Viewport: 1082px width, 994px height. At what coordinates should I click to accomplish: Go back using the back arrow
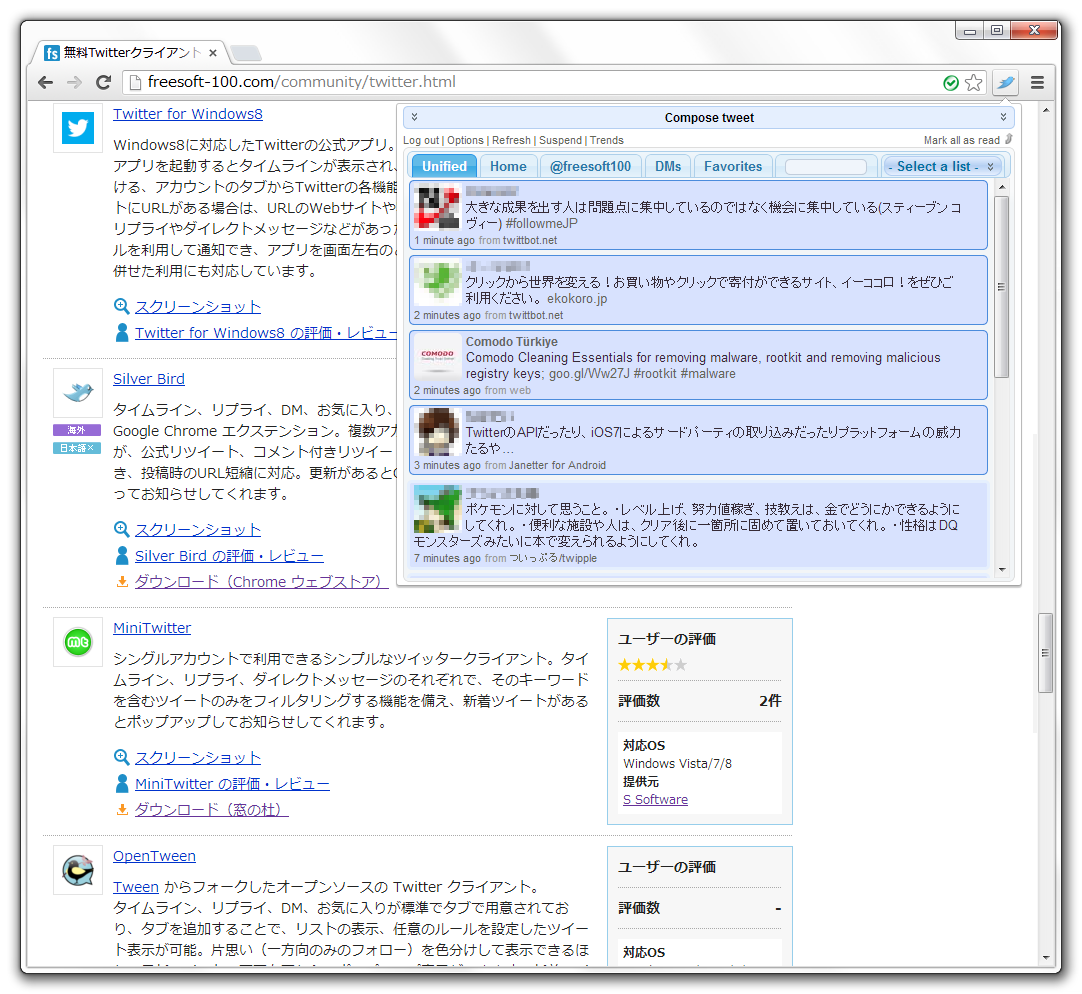(x=46, y=83)
